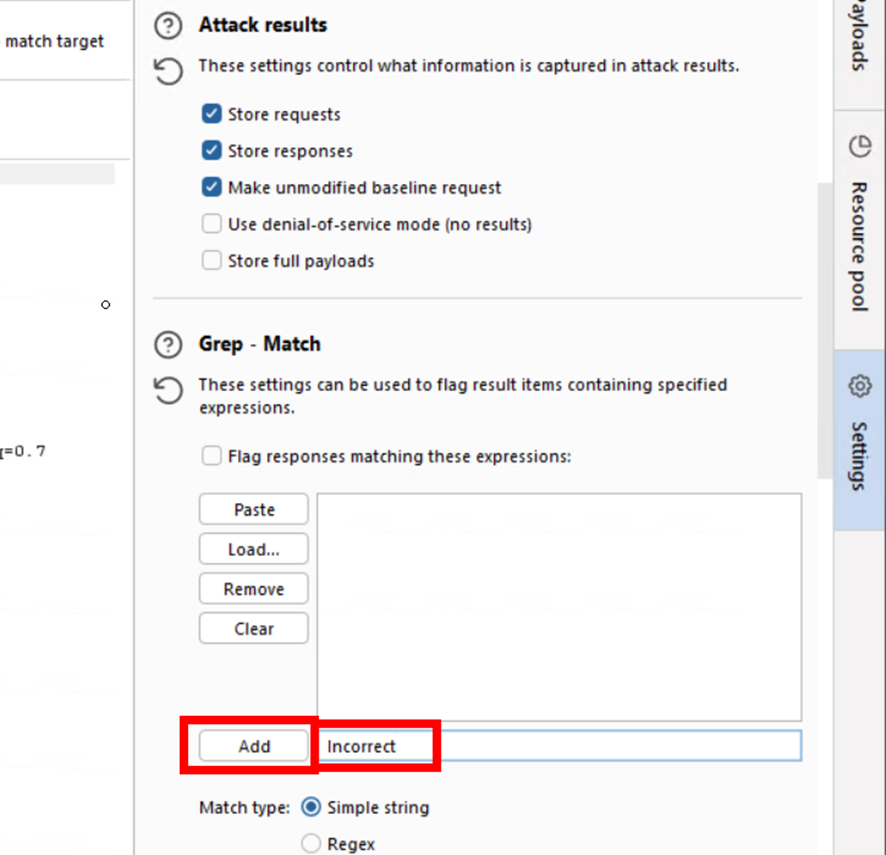Focus the expression field containing Incorrect
The image size is (886, 855).
[x=559, y=745]
